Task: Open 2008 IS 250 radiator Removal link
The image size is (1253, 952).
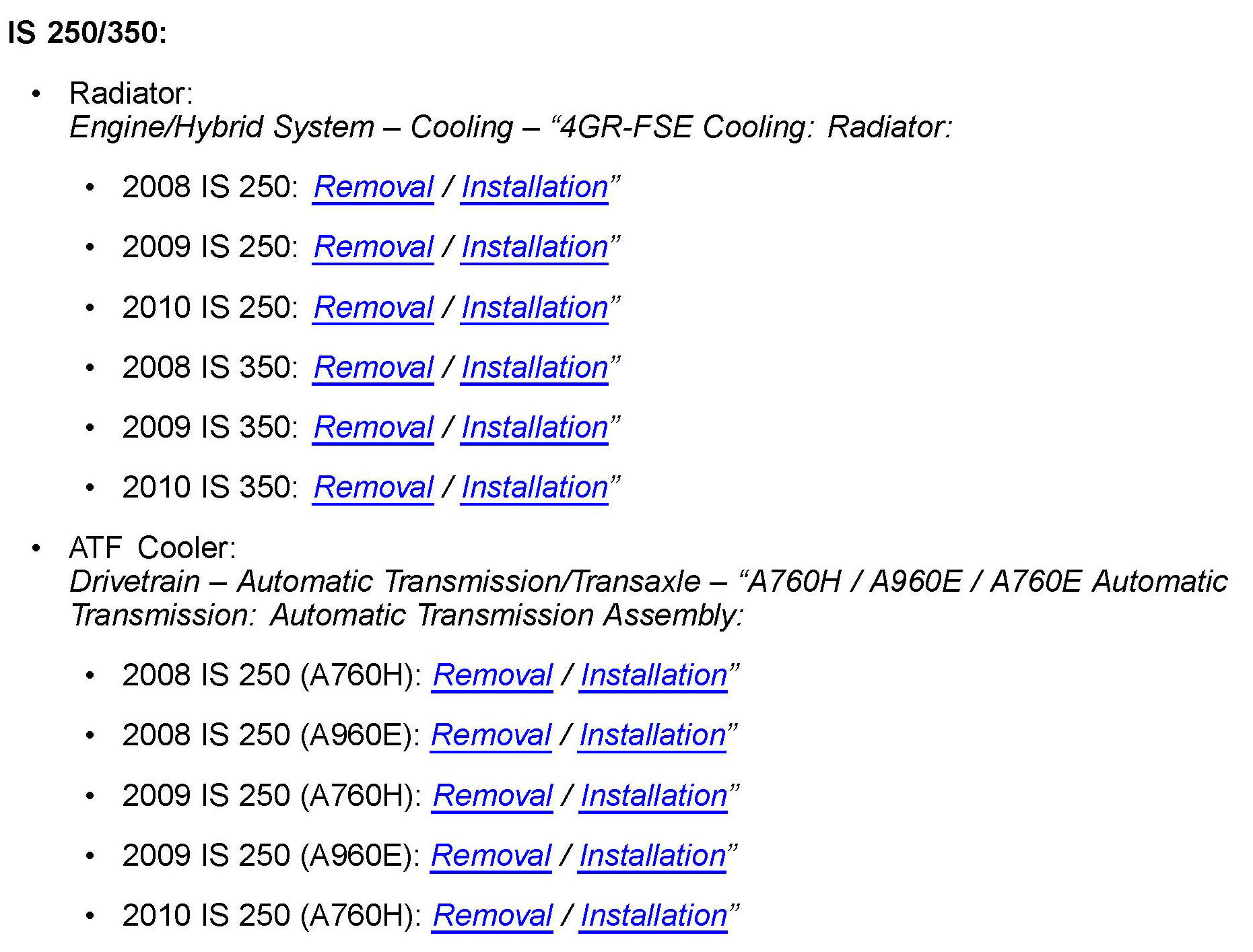Action: [373, 187]
